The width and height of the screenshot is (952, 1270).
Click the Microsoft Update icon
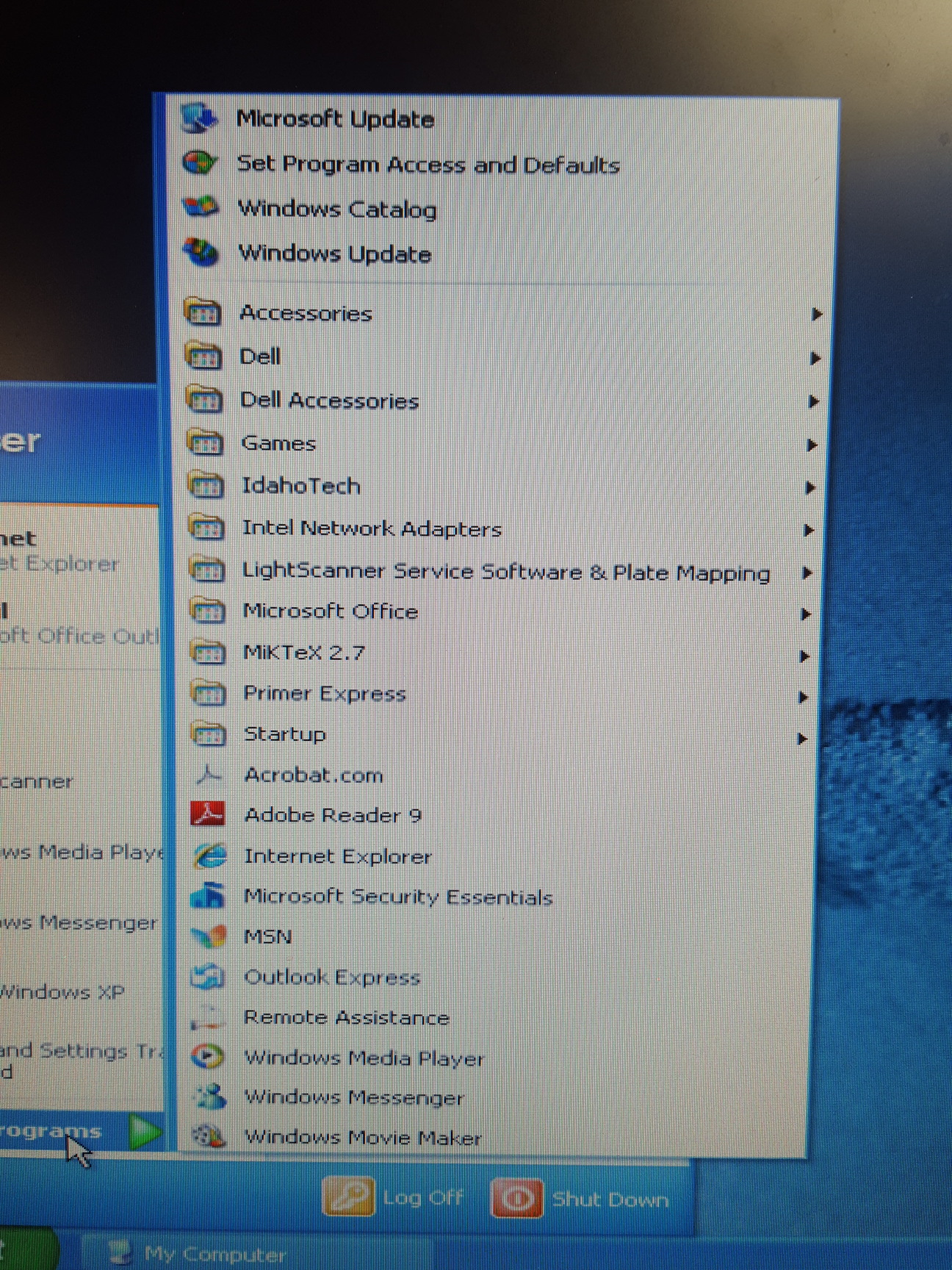[200, 119]
